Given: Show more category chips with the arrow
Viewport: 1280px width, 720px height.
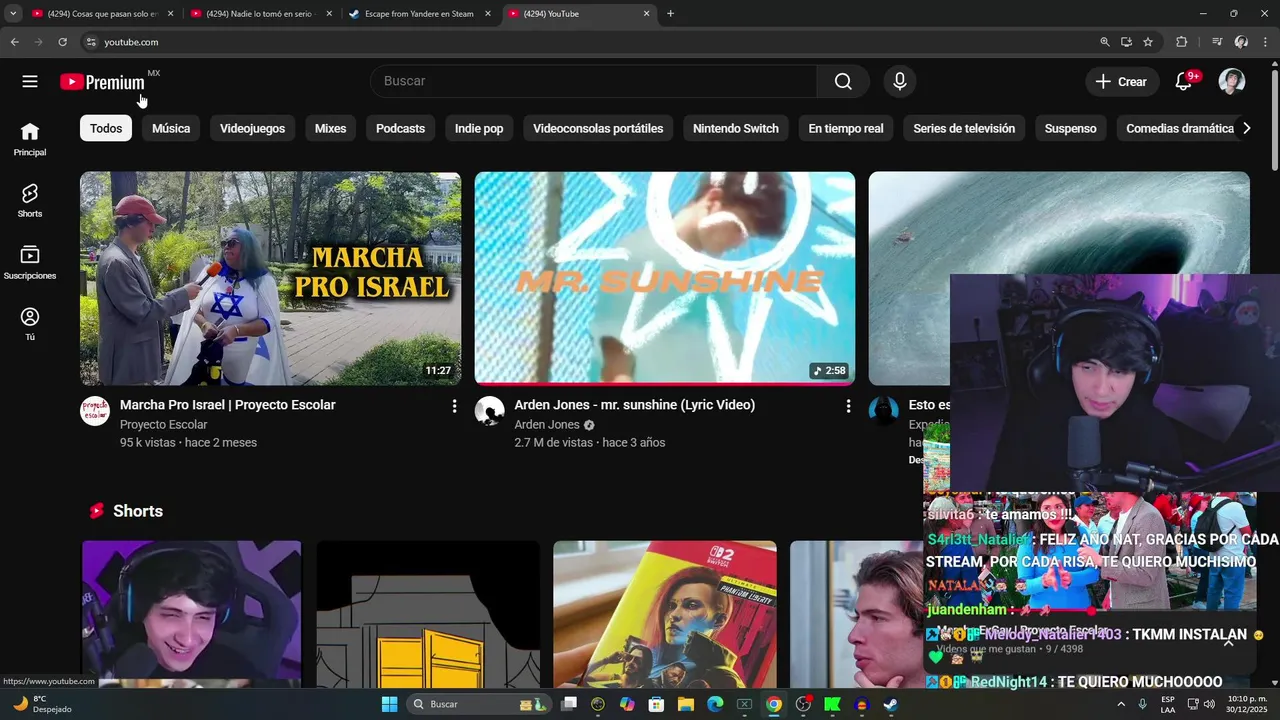Looking at the screenshot, I should tap(1246, 128).
